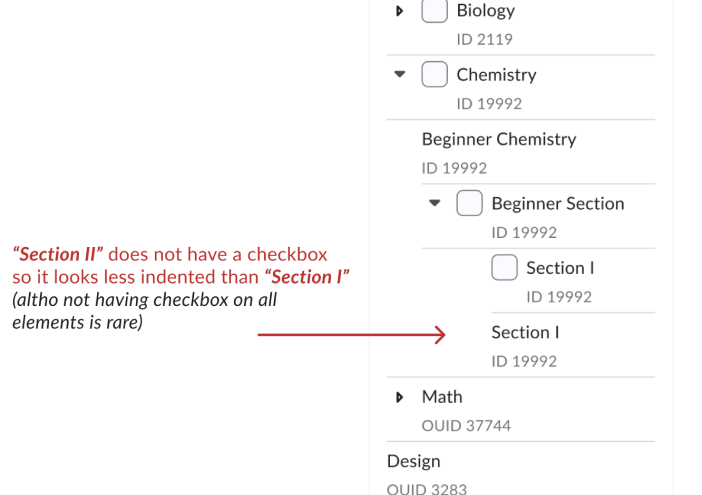Collapse the Chemistry node arrow
This screenshot has height=495, width=702.
pyautogui.click(x=400, y=74)
